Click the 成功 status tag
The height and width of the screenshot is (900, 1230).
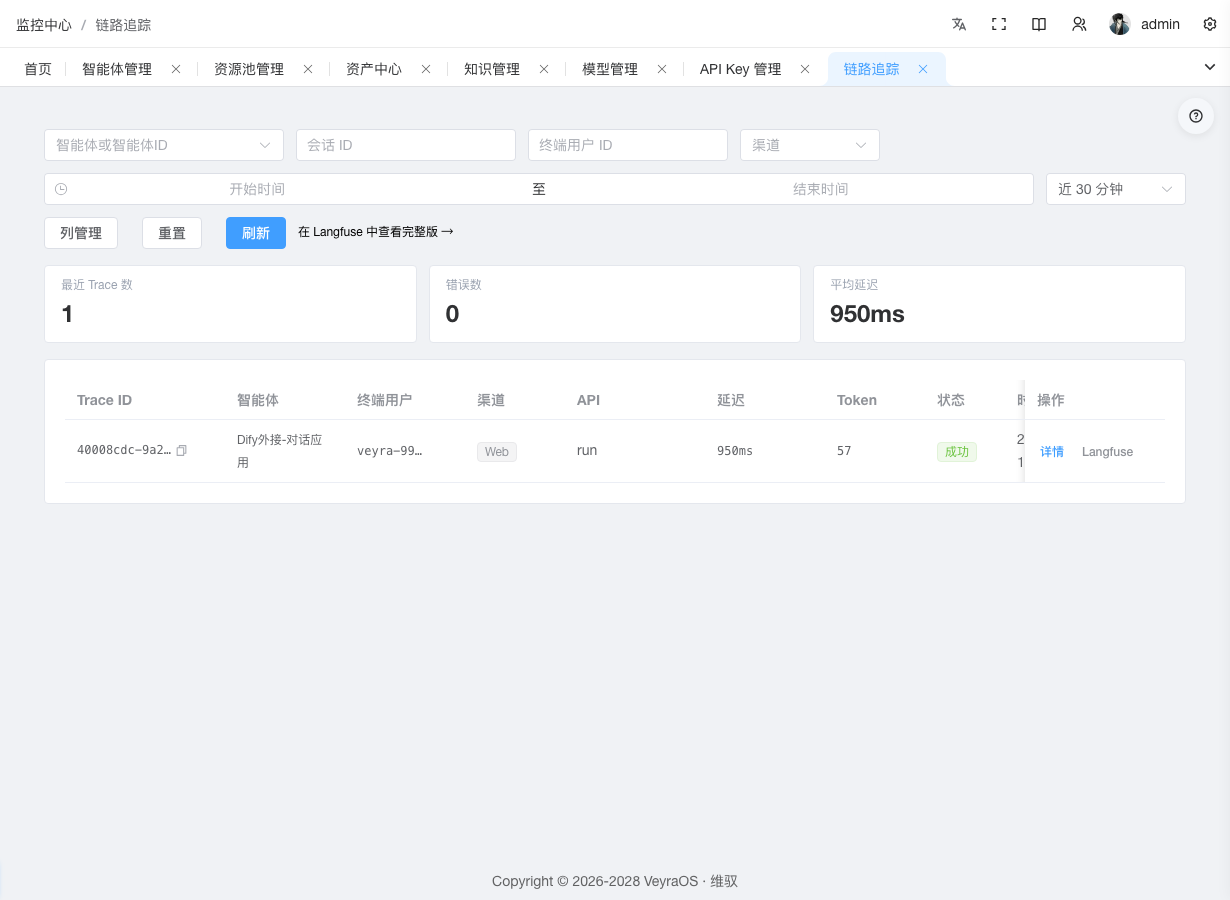[x=957, y=452]
